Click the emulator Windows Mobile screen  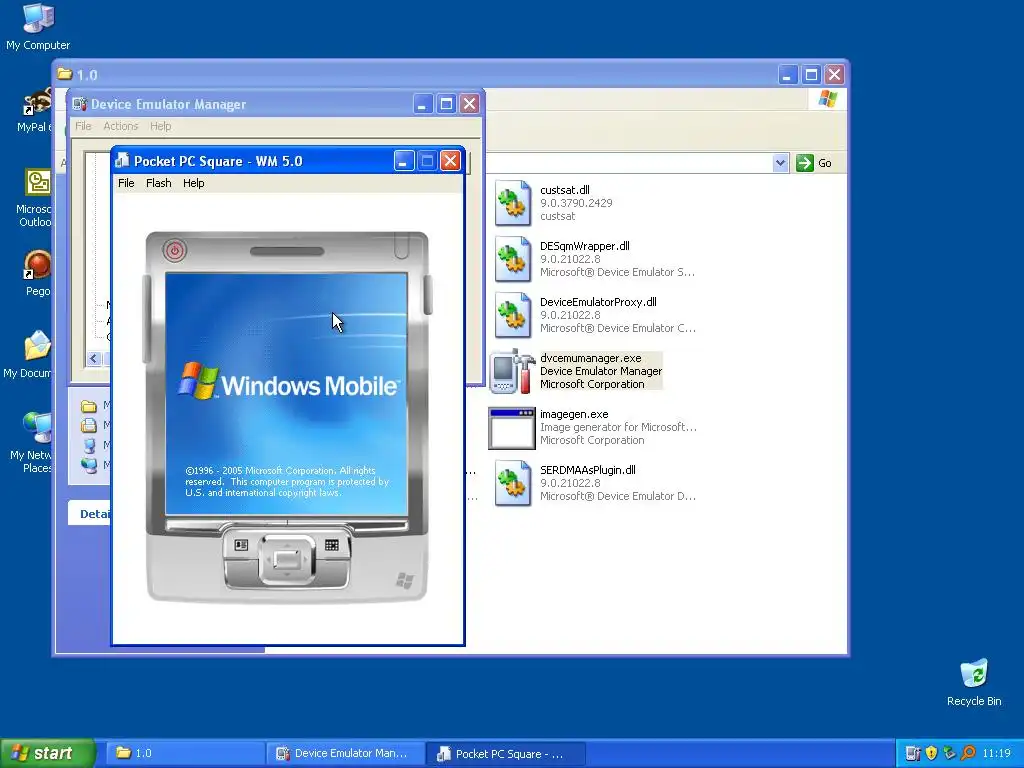pos(287,394)
